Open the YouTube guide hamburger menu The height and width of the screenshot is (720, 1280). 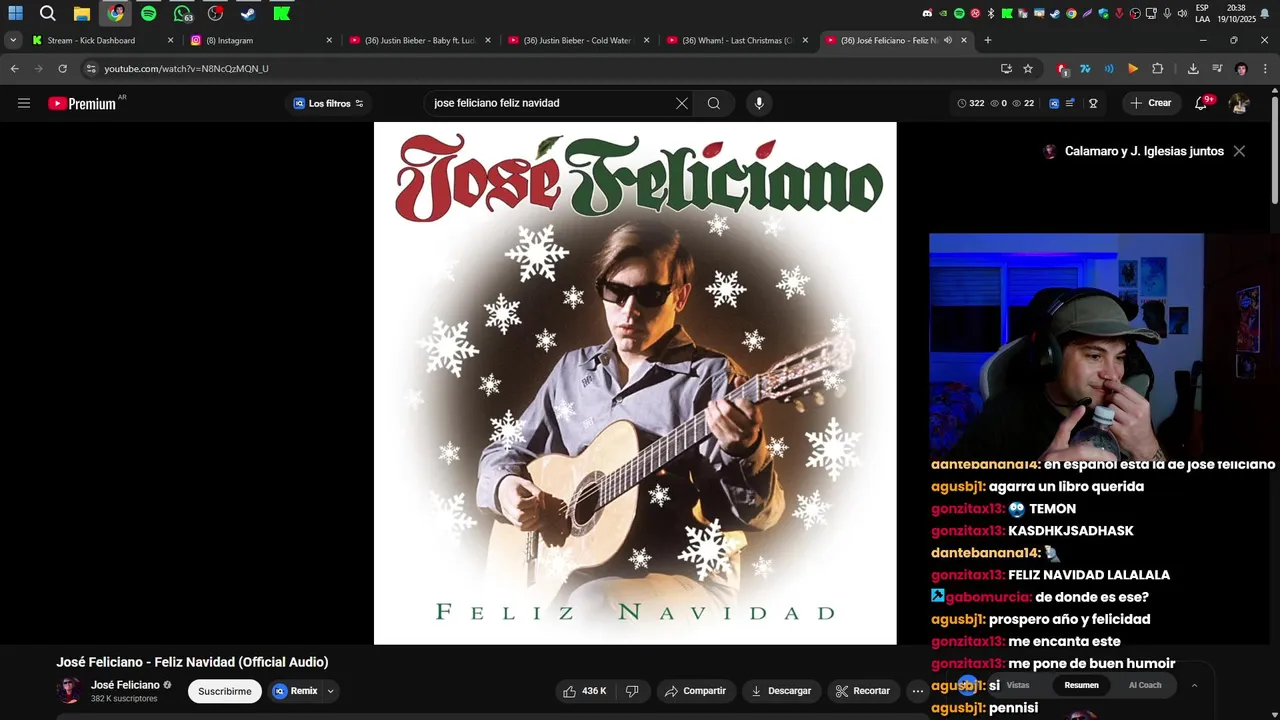coord(24,103)
